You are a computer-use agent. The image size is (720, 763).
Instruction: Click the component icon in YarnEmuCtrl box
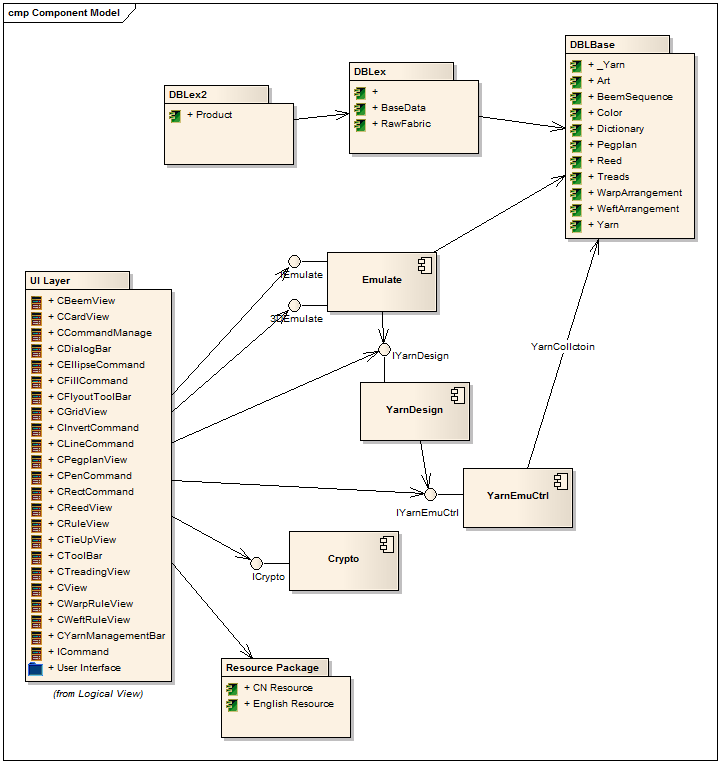(x=560, y=481)
